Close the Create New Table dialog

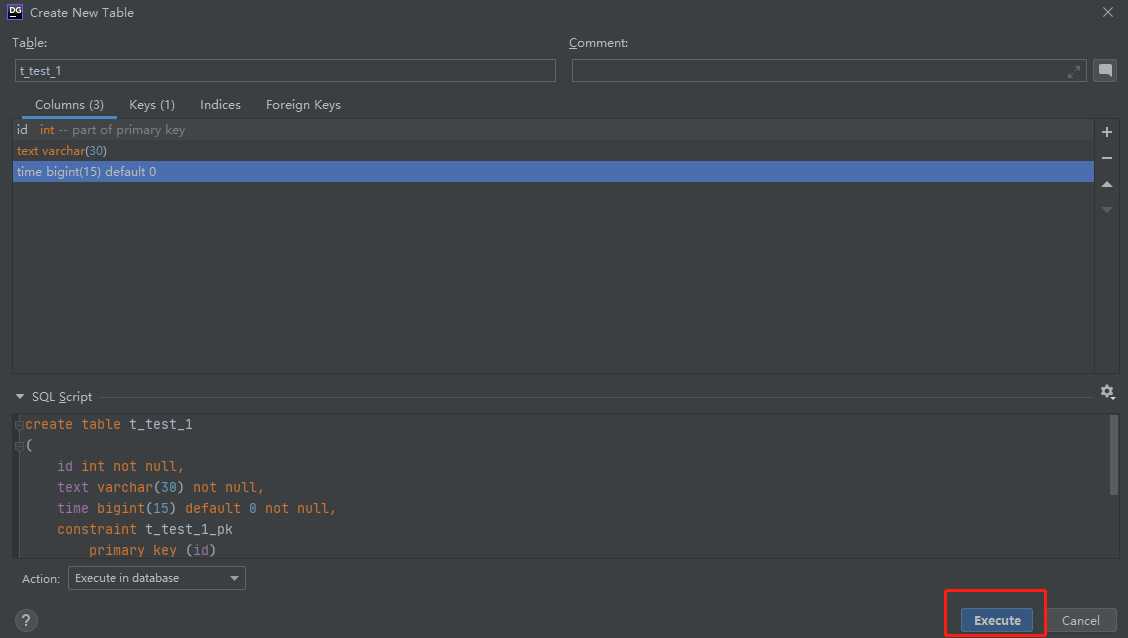(1108, 12)
